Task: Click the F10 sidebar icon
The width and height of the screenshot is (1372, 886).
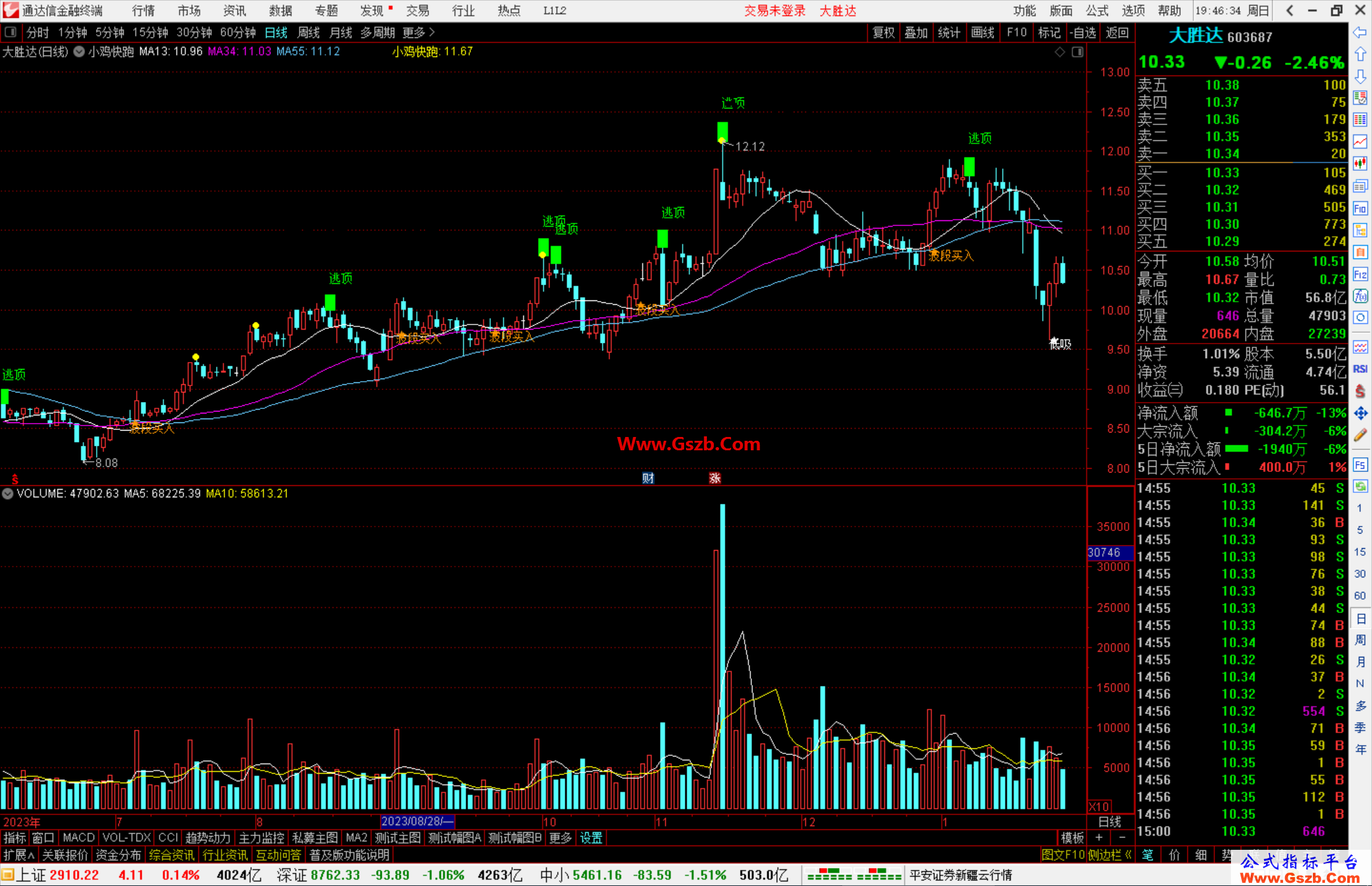Action: click(1360, 208)
